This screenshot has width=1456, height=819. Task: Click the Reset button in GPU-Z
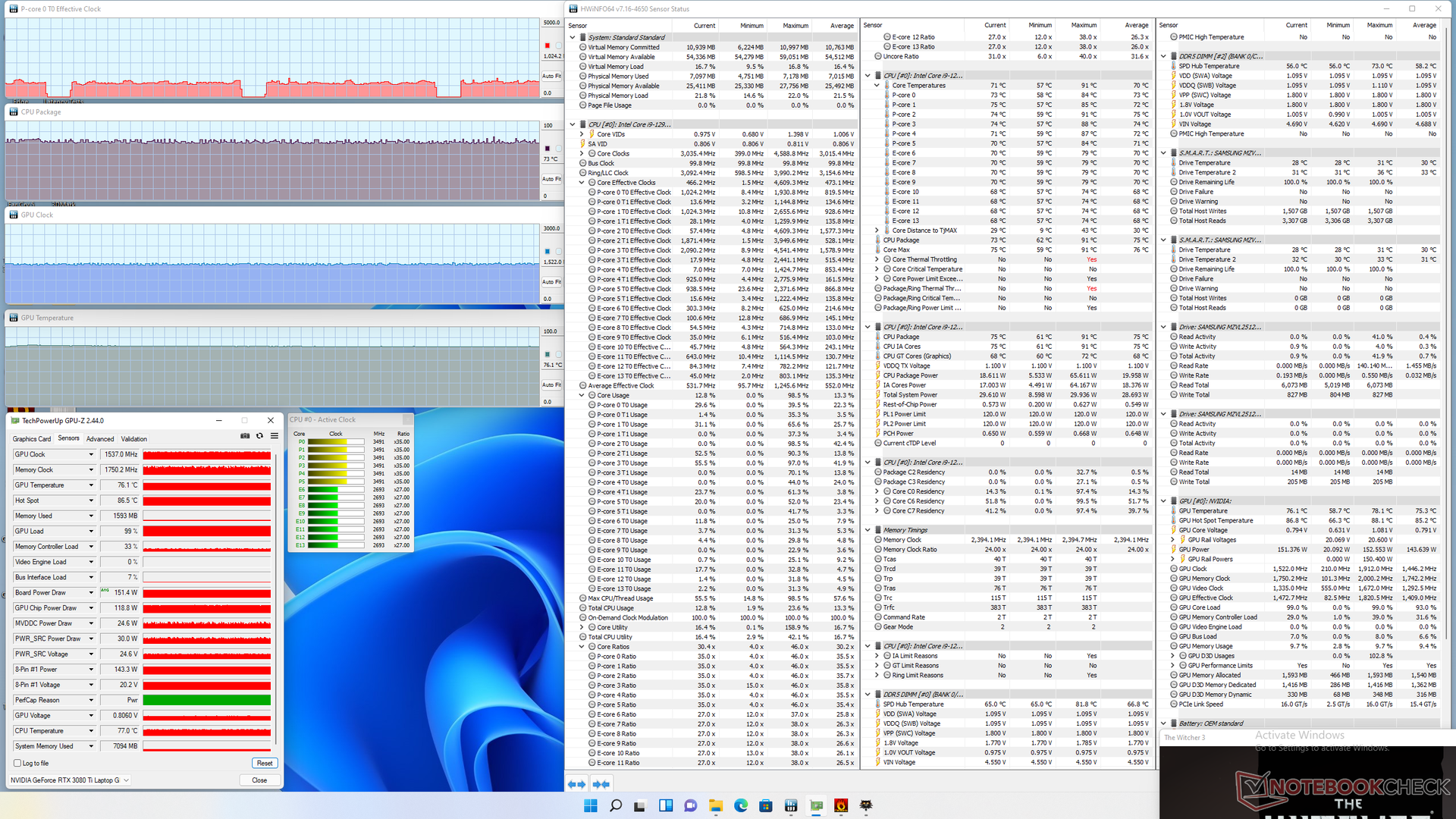point(265,763)
